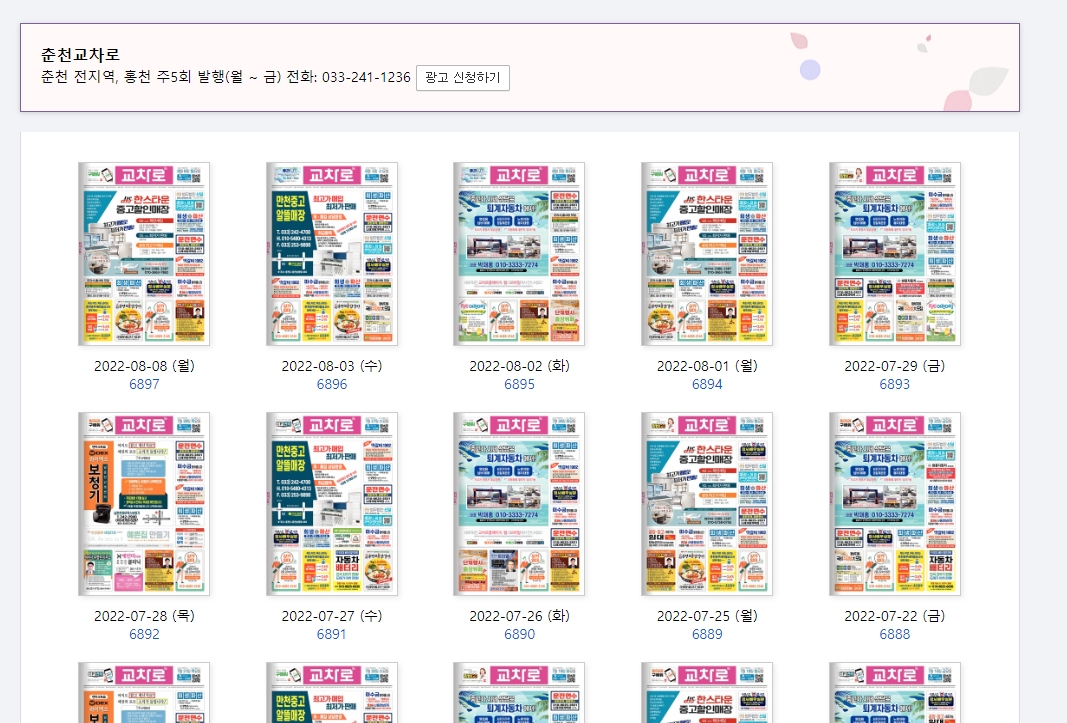Follow issue number link 6889

click(x=707, y=634)
